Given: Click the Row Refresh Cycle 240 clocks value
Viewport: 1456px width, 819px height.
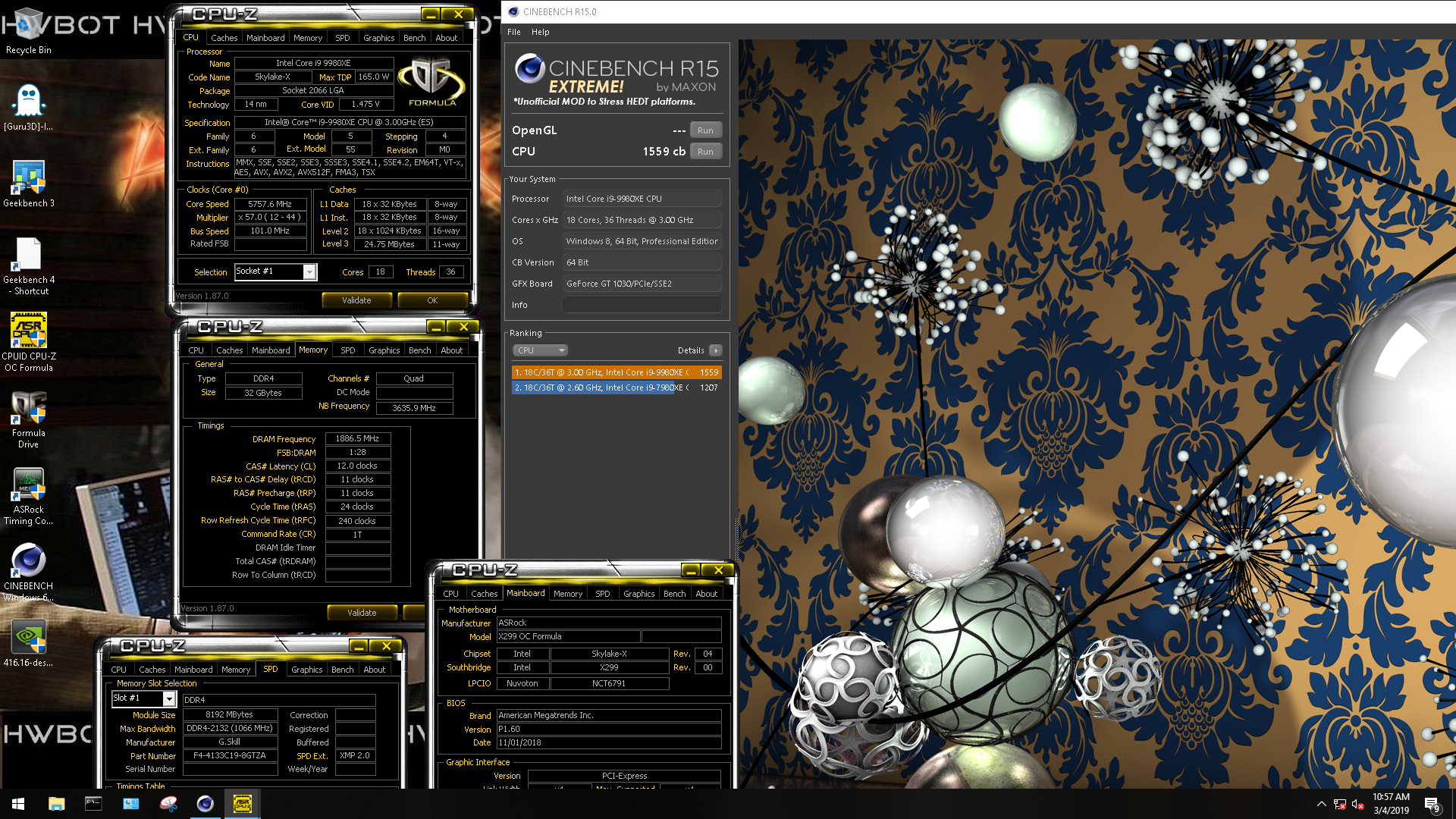Looking at the screenshot, I should point(357,521).
